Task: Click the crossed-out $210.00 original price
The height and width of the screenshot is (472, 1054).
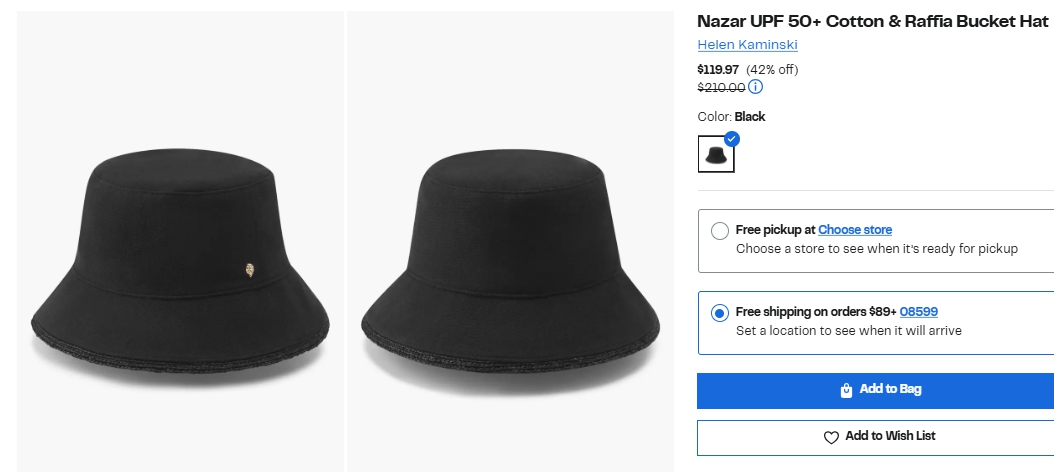Action: pos(720,87)
